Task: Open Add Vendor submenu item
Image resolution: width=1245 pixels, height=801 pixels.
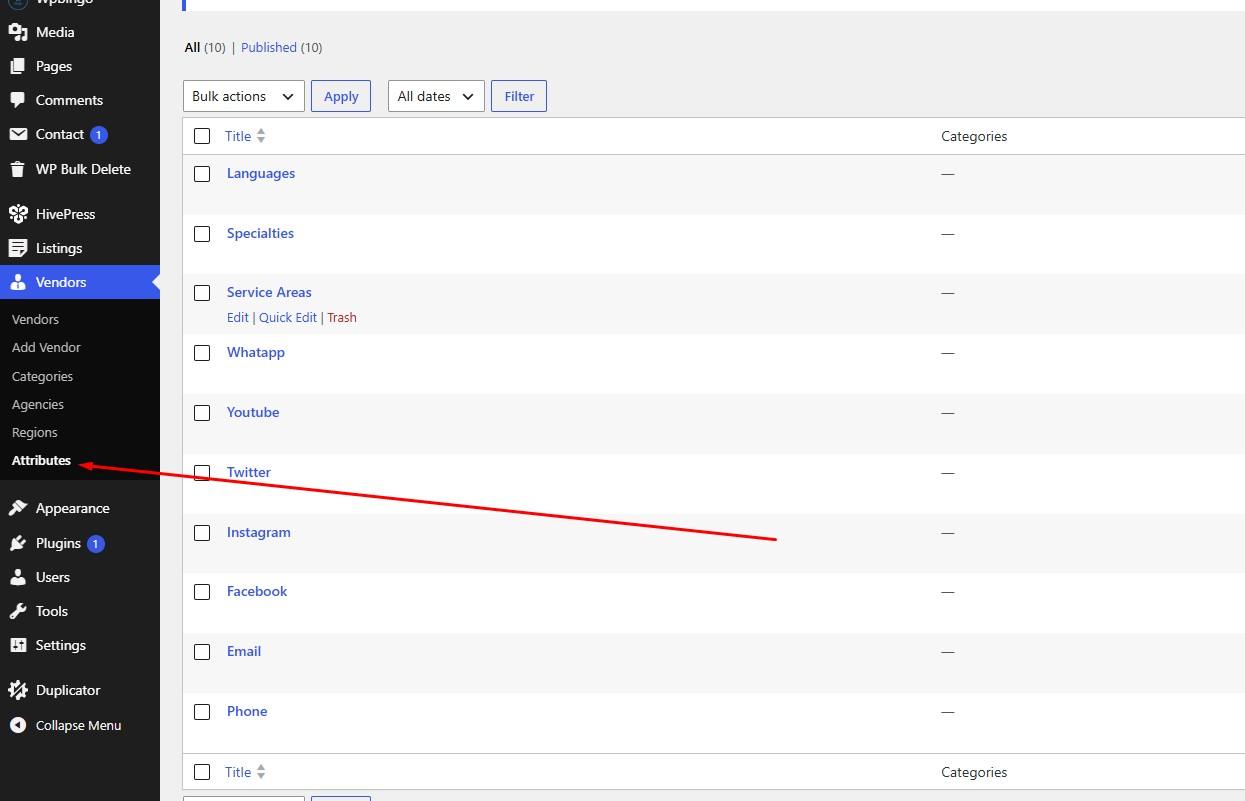Action: pyautogui.click(x=46, y=347)
